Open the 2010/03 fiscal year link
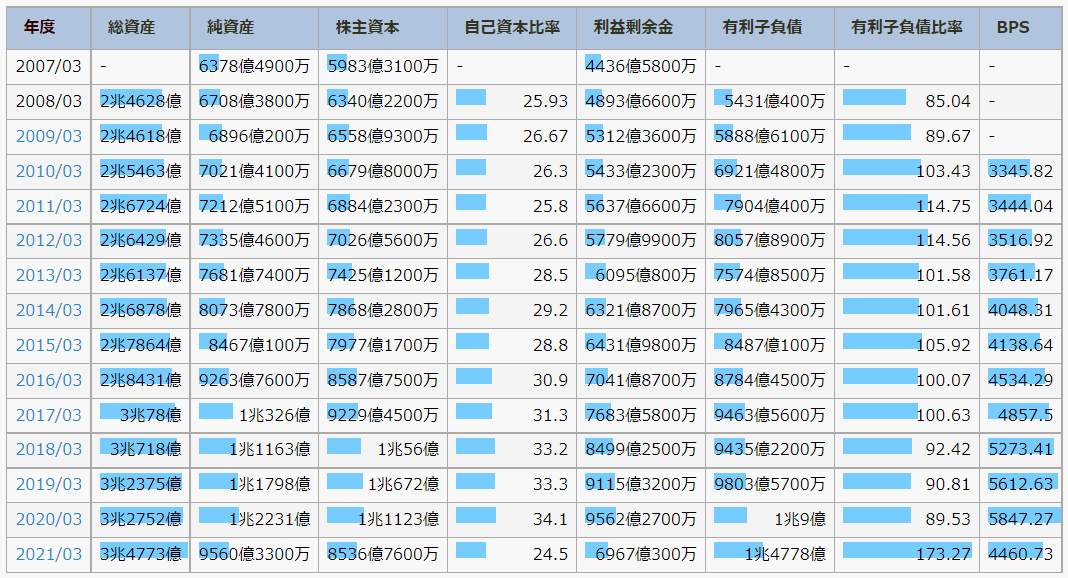Image resolution: width=1068 pixels, height=578 pixels. tap(48, 171)
